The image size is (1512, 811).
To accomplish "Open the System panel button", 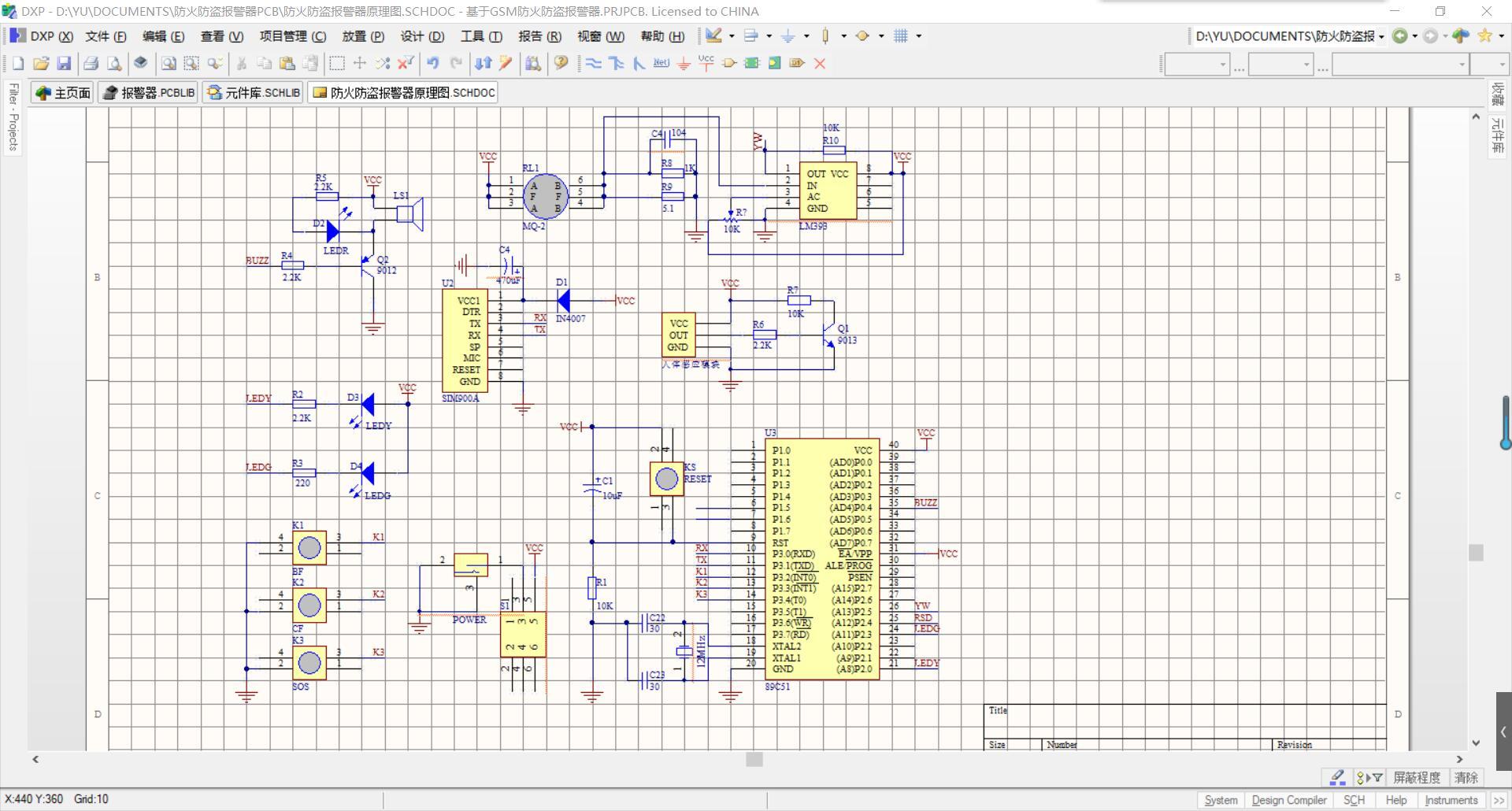I will 1221,800.
